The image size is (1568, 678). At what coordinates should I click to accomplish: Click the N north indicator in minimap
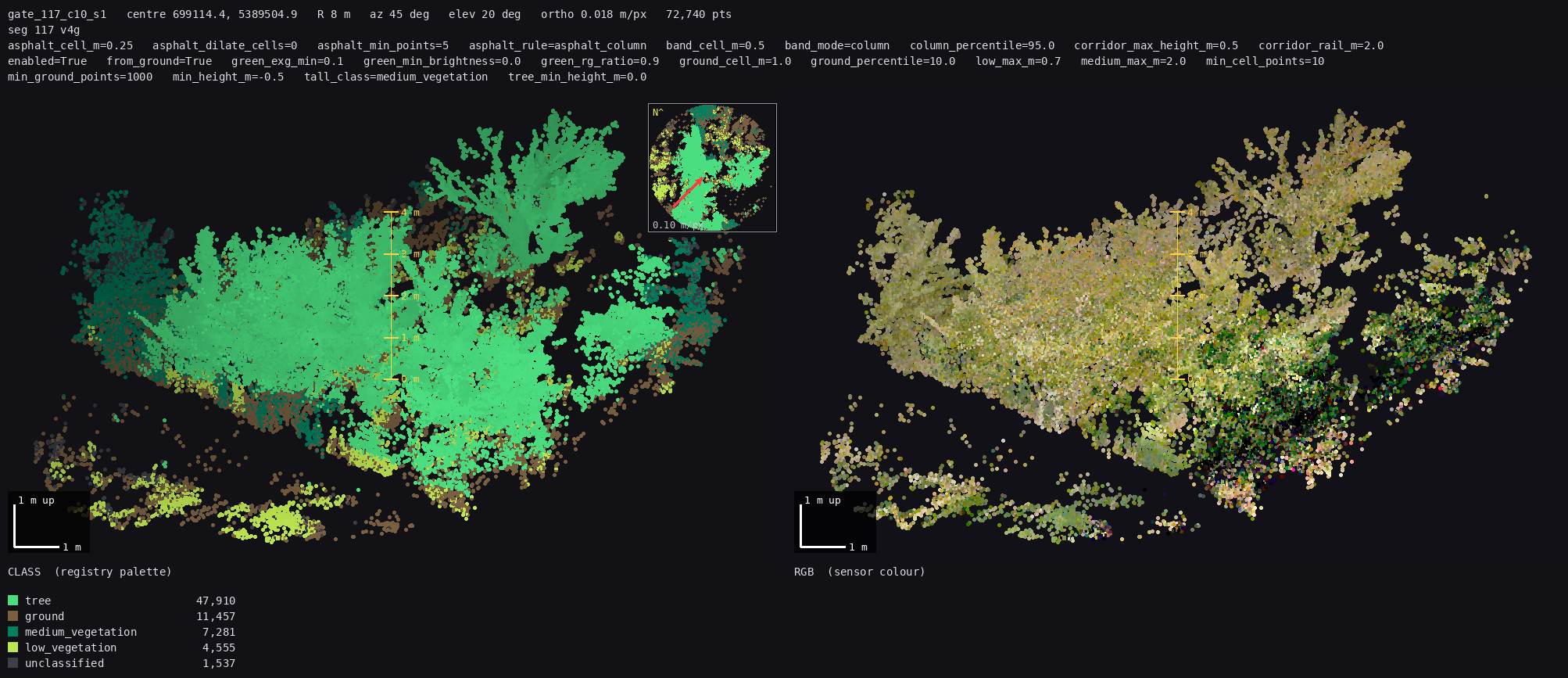(x=657, y=113)
